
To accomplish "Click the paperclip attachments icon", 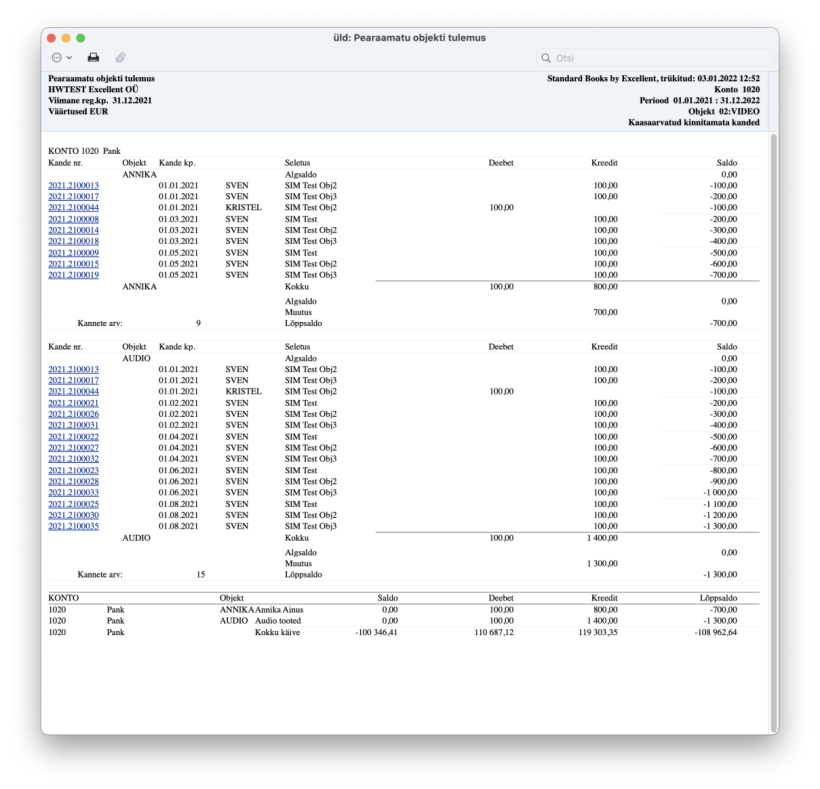I will (x=121, y=58).
